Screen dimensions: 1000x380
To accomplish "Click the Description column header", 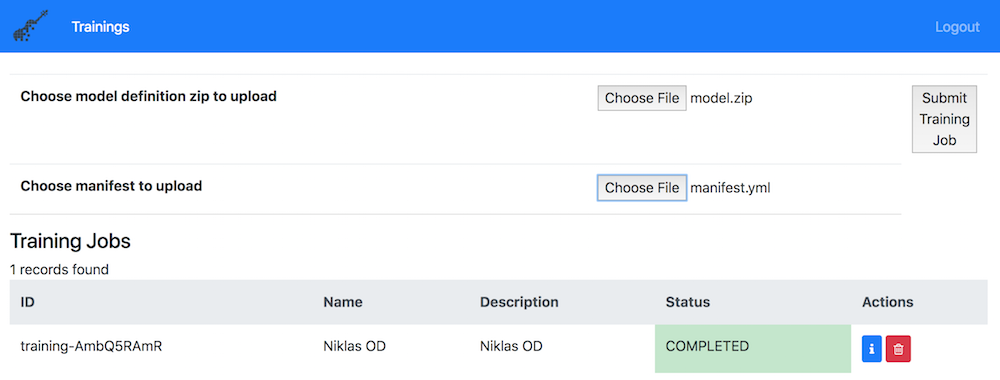I will [519, 302].
